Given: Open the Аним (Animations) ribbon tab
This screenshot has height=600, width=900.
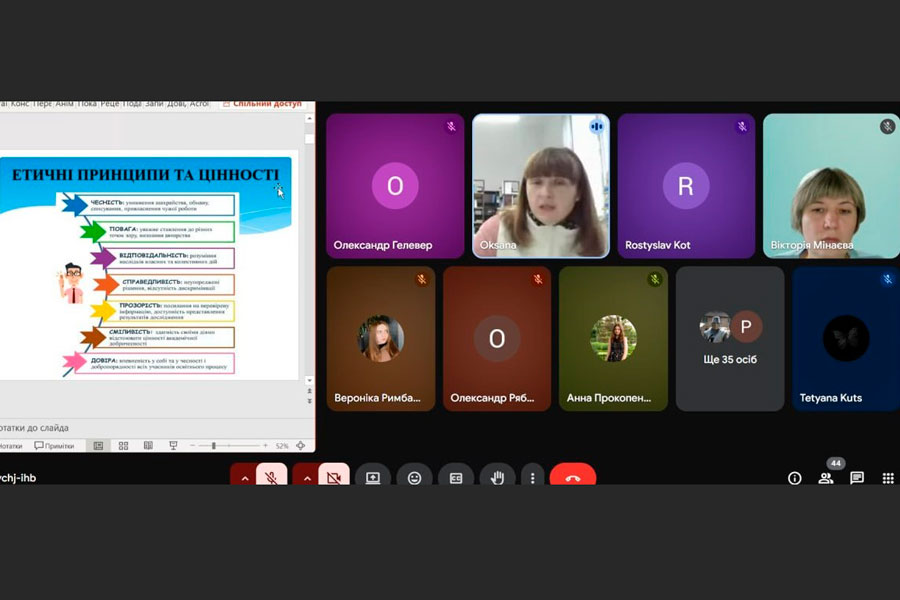Looking at the screenshot, I should 64,103.
